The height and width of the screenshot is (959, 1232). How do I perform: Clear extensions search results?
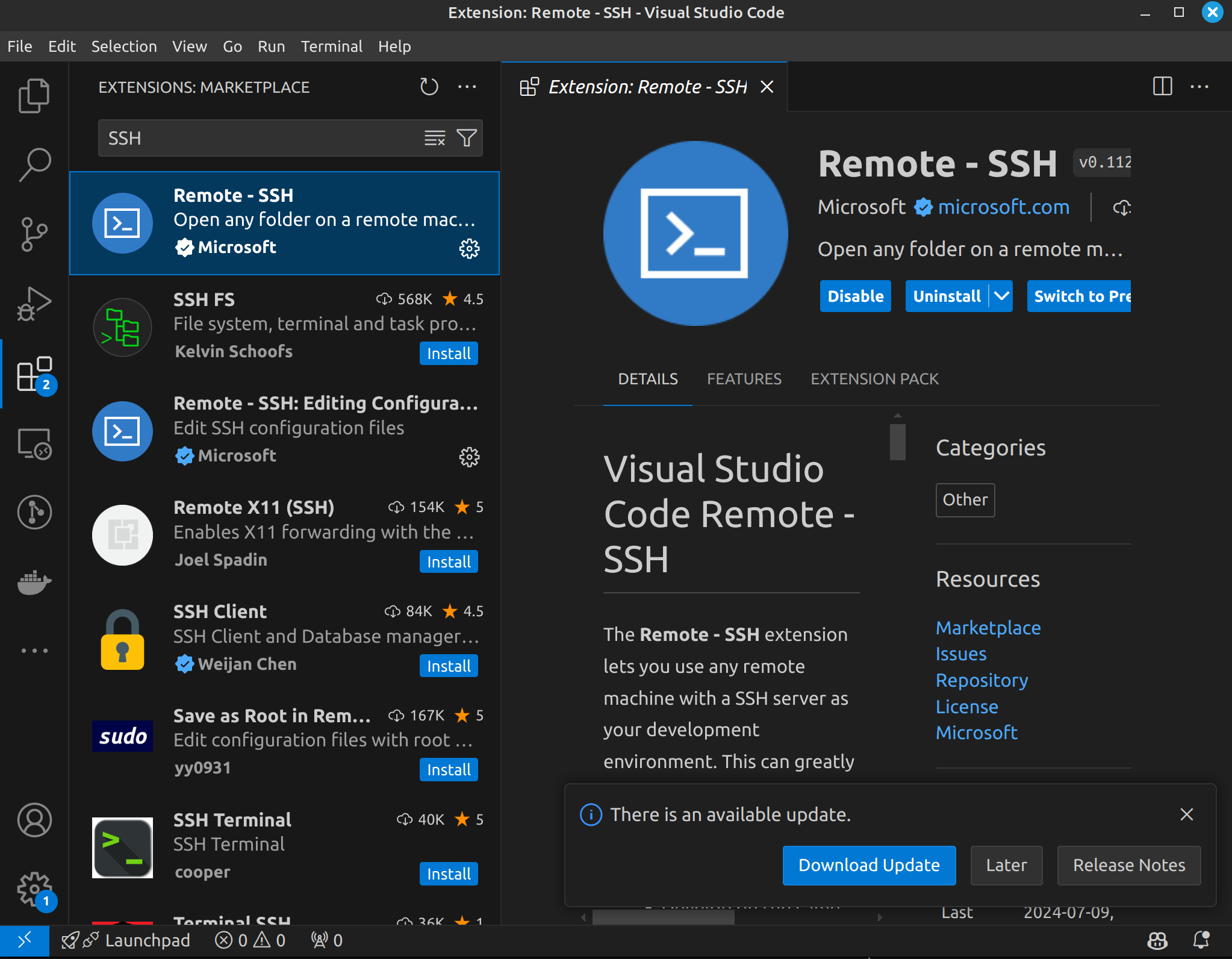435,138
